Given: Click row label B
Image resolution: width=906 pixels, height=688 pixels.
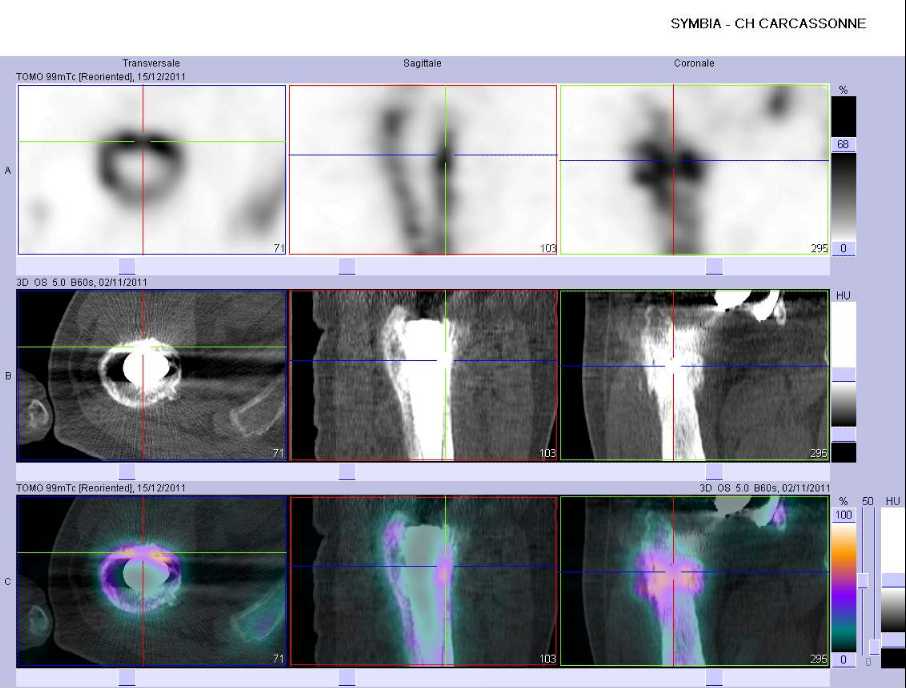Looking at the screenshot, I should click(x=8, y=376).
